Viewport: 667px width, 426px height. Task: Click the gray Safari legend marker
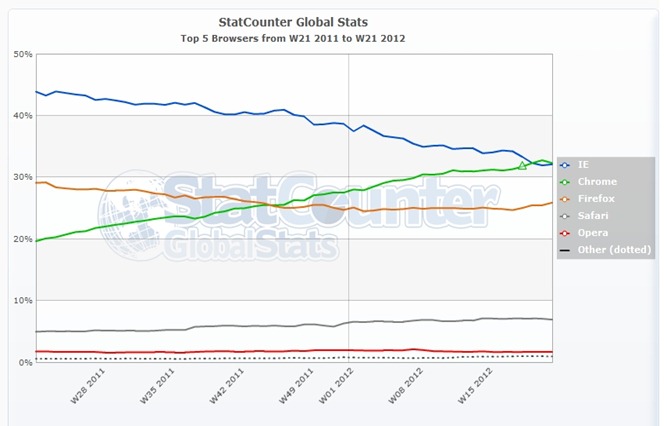[x=566, y=215]
